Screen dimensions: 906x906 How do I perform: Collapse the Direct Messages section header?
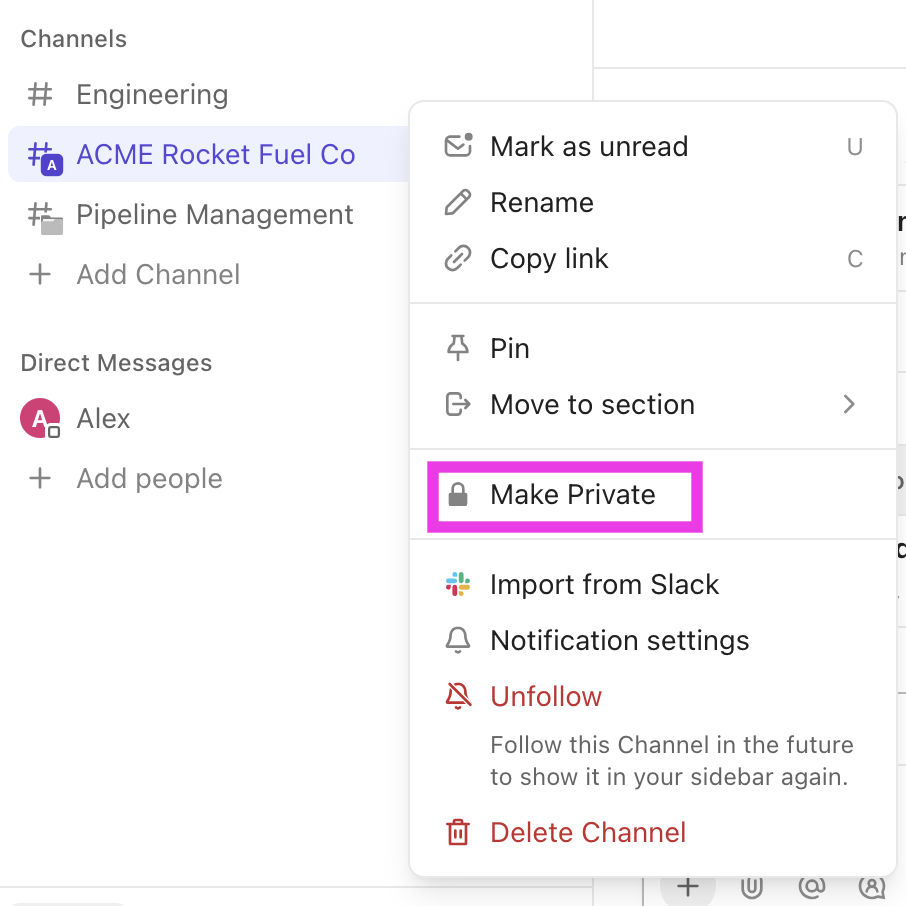click(x=116, y=363)
